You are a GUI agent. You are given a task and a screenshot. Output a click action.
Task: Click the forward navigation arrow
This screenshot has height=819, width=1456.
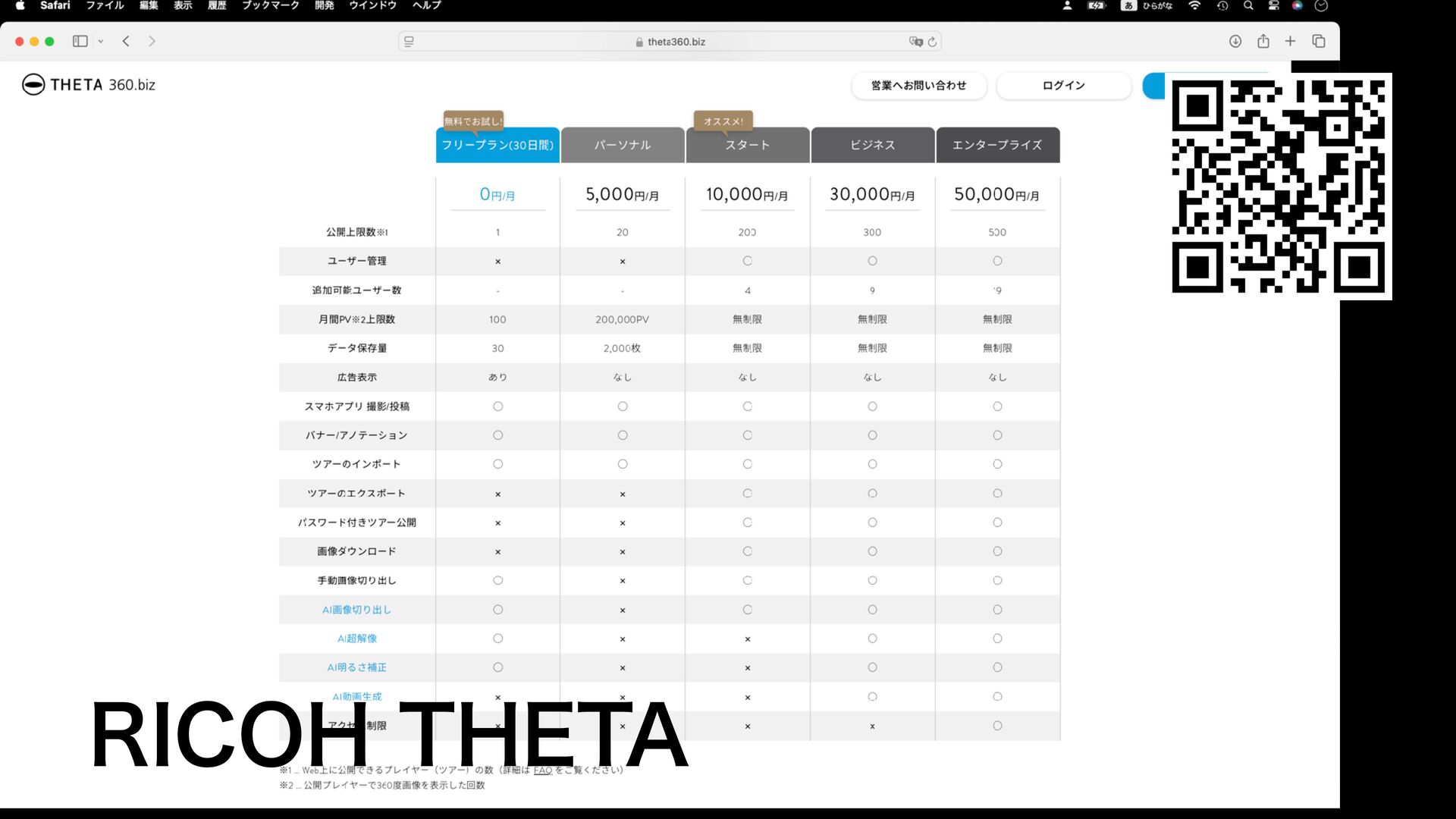tap(152, 41)
